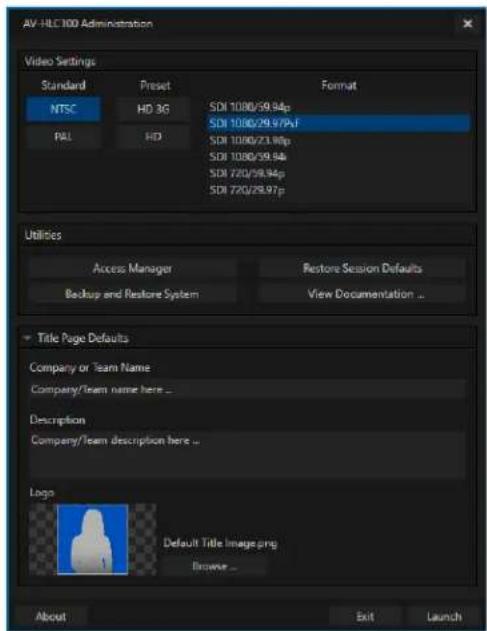Select format SDI 1080/23.98p
Image resolution: width=487 pixels, height=631 pixels.
pos(338,140)
